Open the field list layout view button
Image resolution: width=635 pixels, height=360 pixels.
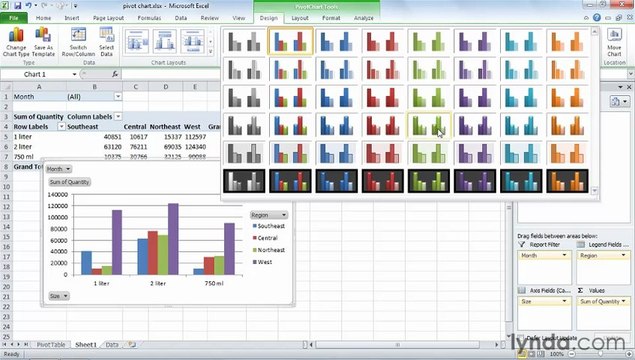click(x=618, y=101)
